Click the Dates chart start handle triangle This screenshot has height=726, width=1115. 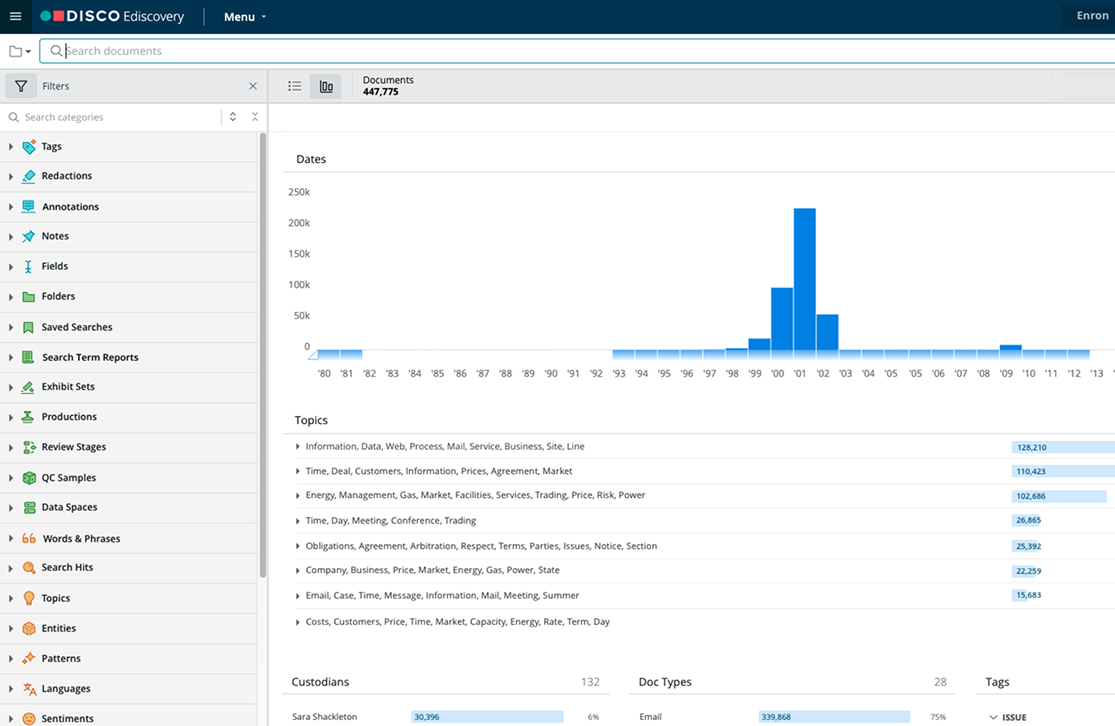click(x=313, y=355)
